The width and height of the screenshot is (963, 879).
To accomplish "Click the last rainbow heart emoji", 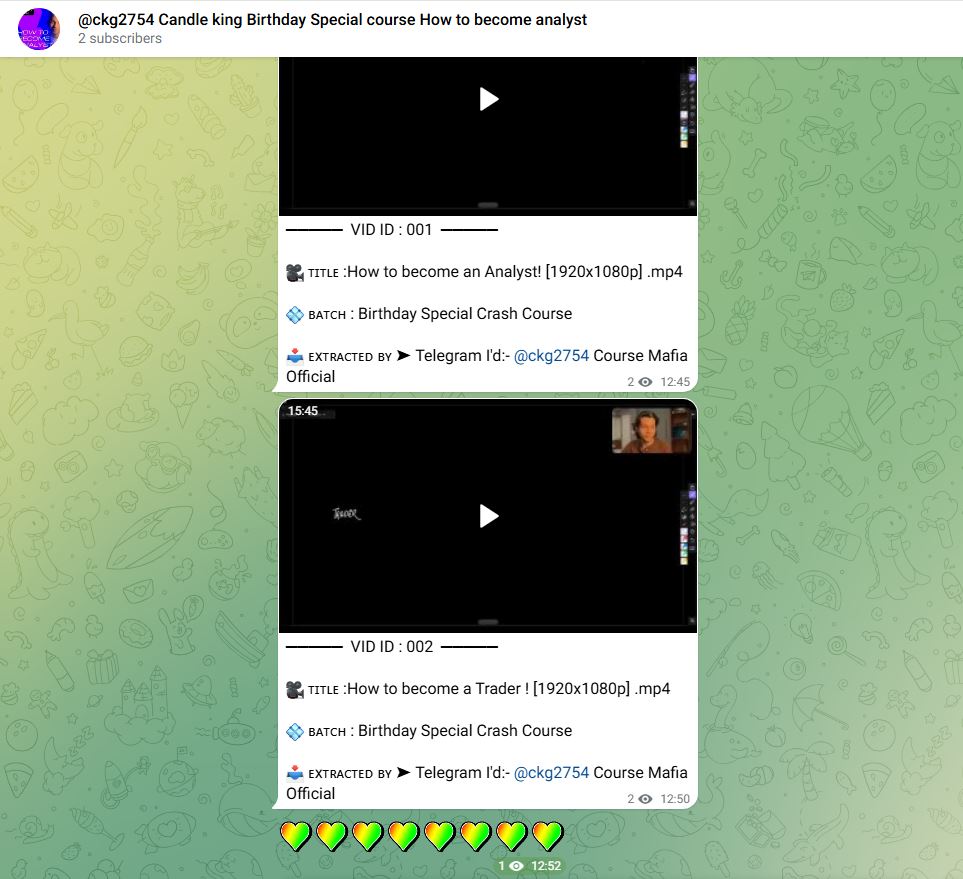I will (x=548, y=834).
